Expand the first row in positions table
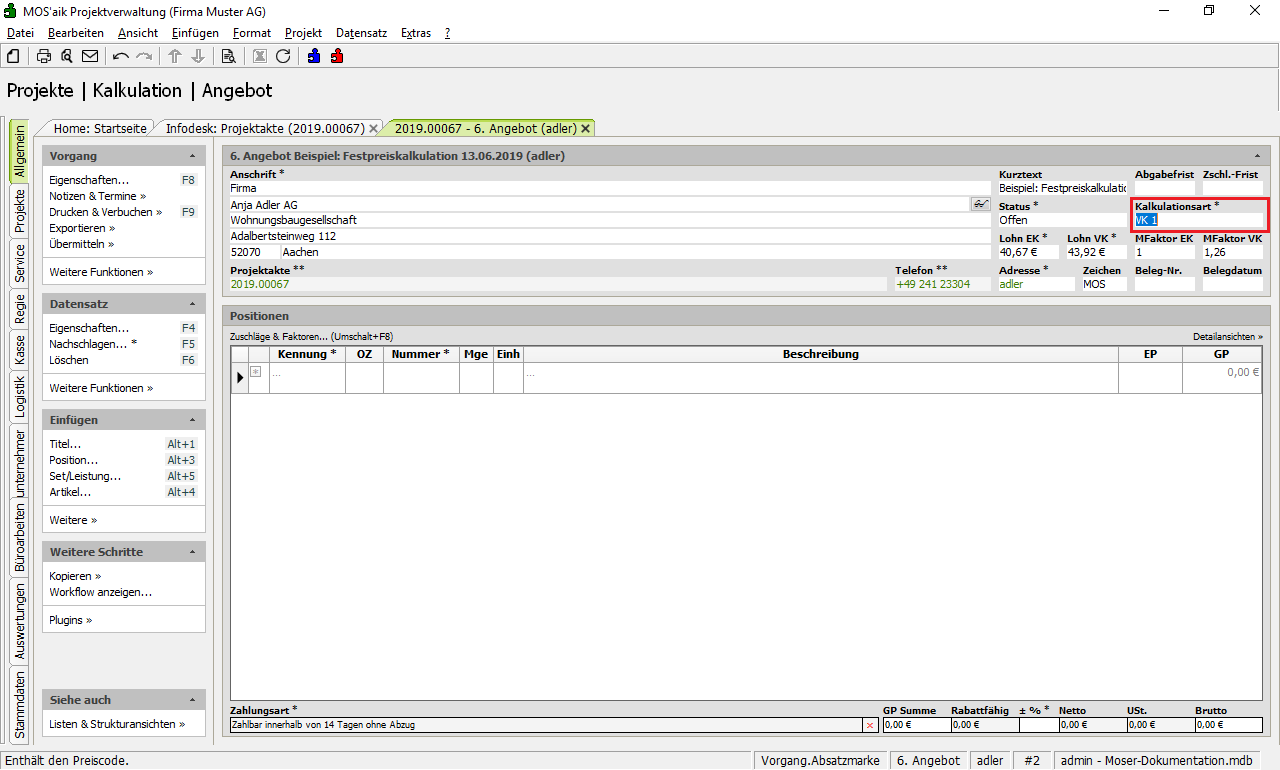Viewport: 1280px width, 770px height. [255, 372]
